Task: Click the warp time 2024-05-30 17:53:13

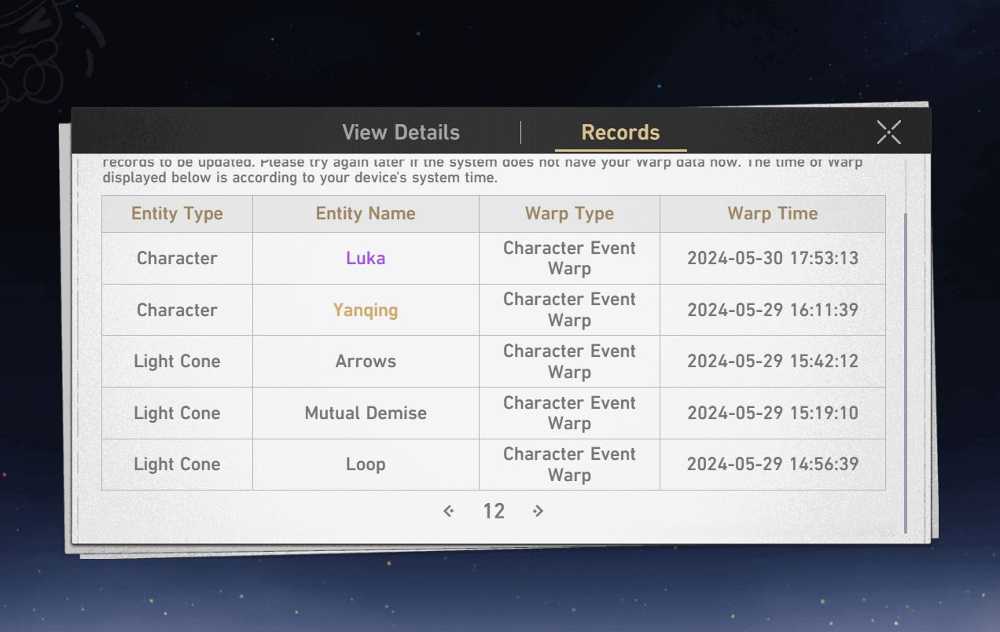Action: point(772,258)
